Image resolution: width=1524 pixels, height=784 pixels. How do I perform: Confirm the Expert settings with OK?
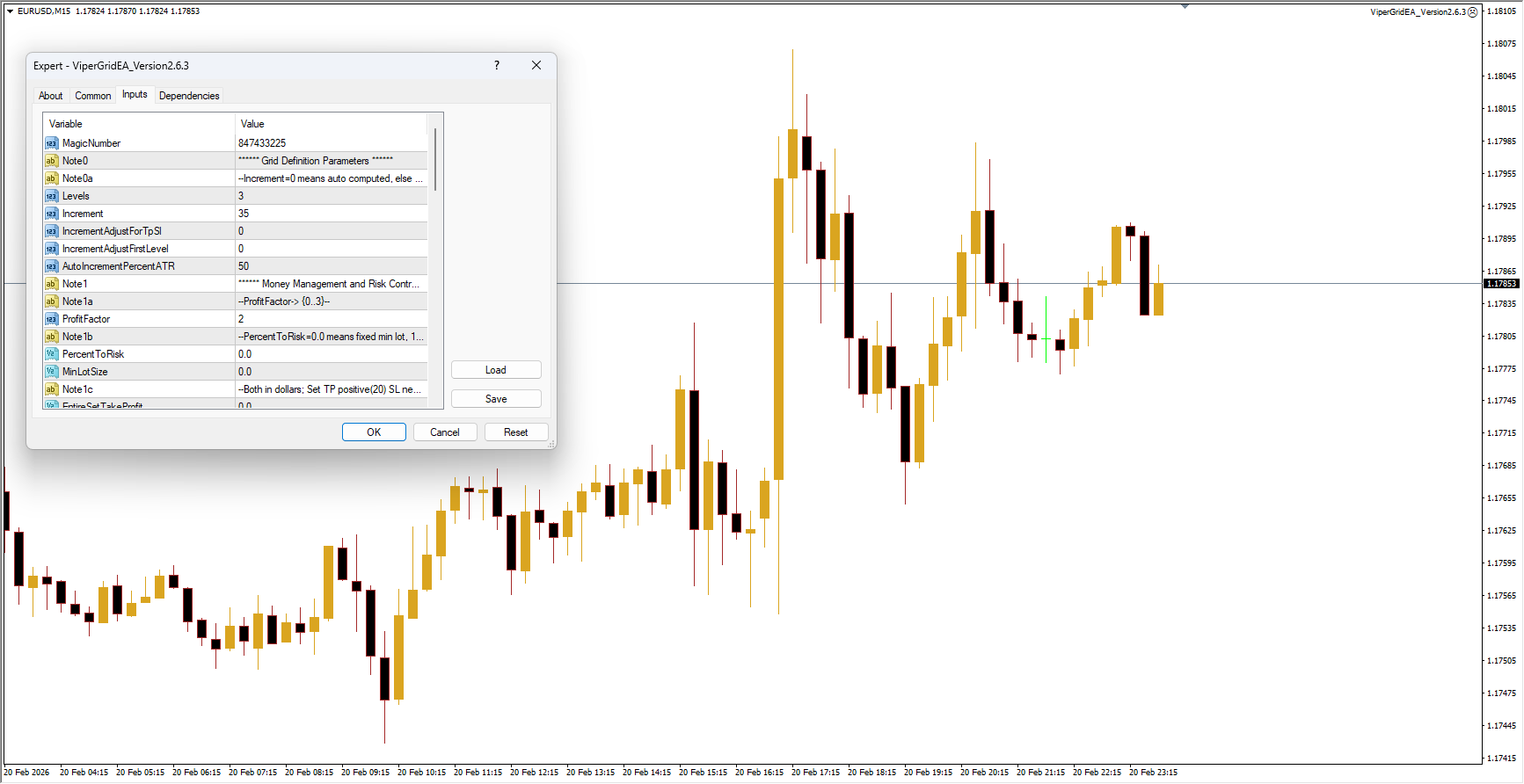point(374,432)
